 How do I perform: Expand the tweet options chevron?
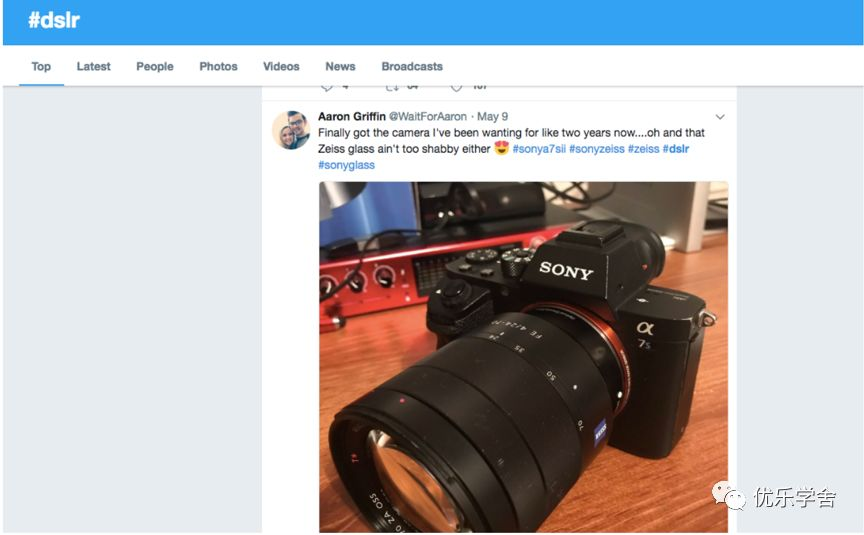coord(720,117)
